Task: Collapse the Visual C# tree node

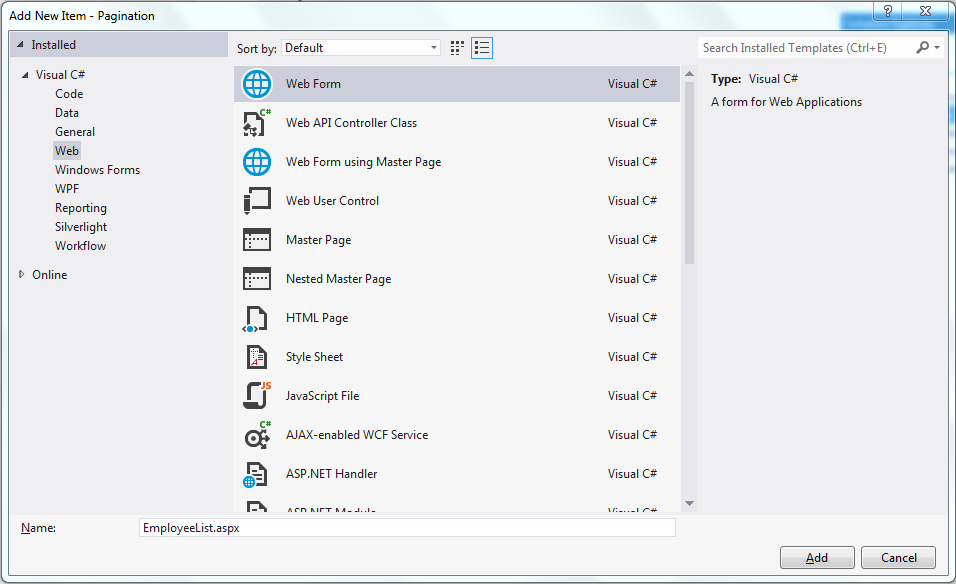Action: coord(25,75)
